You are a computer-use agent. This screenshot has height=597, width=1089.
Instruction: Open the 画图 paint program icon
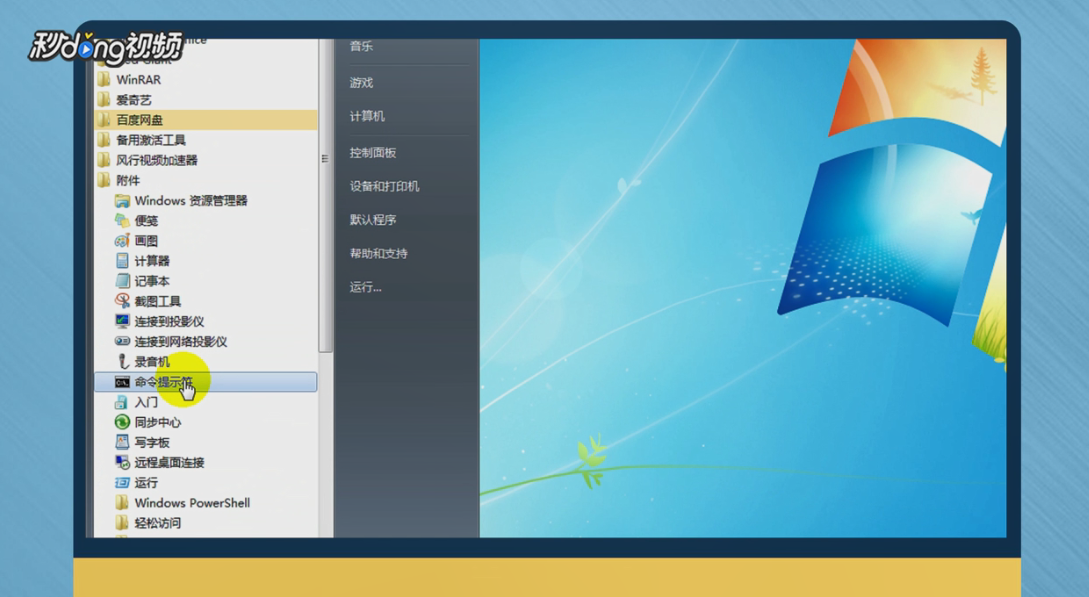click(122, 241)
